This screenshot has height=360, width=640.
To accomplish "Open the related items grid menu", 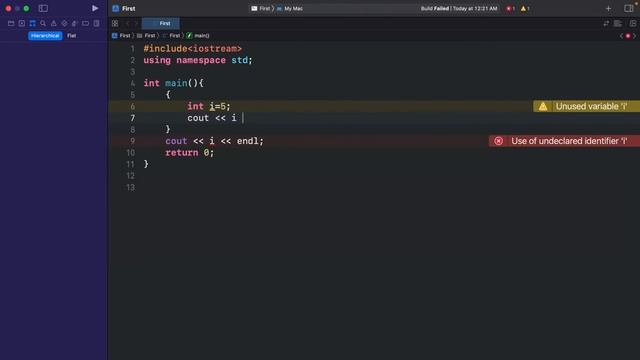I will coord(115,24).
